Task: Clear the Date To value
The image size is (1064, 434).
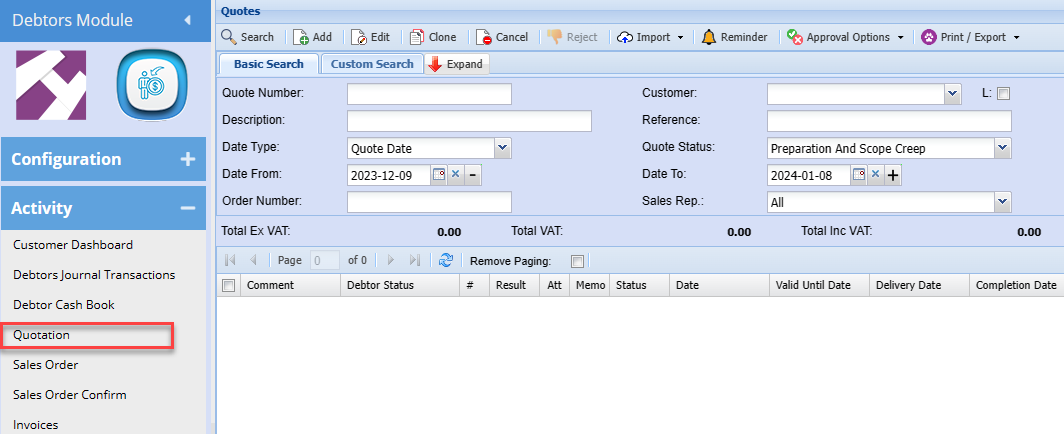Action: [875, 175]
